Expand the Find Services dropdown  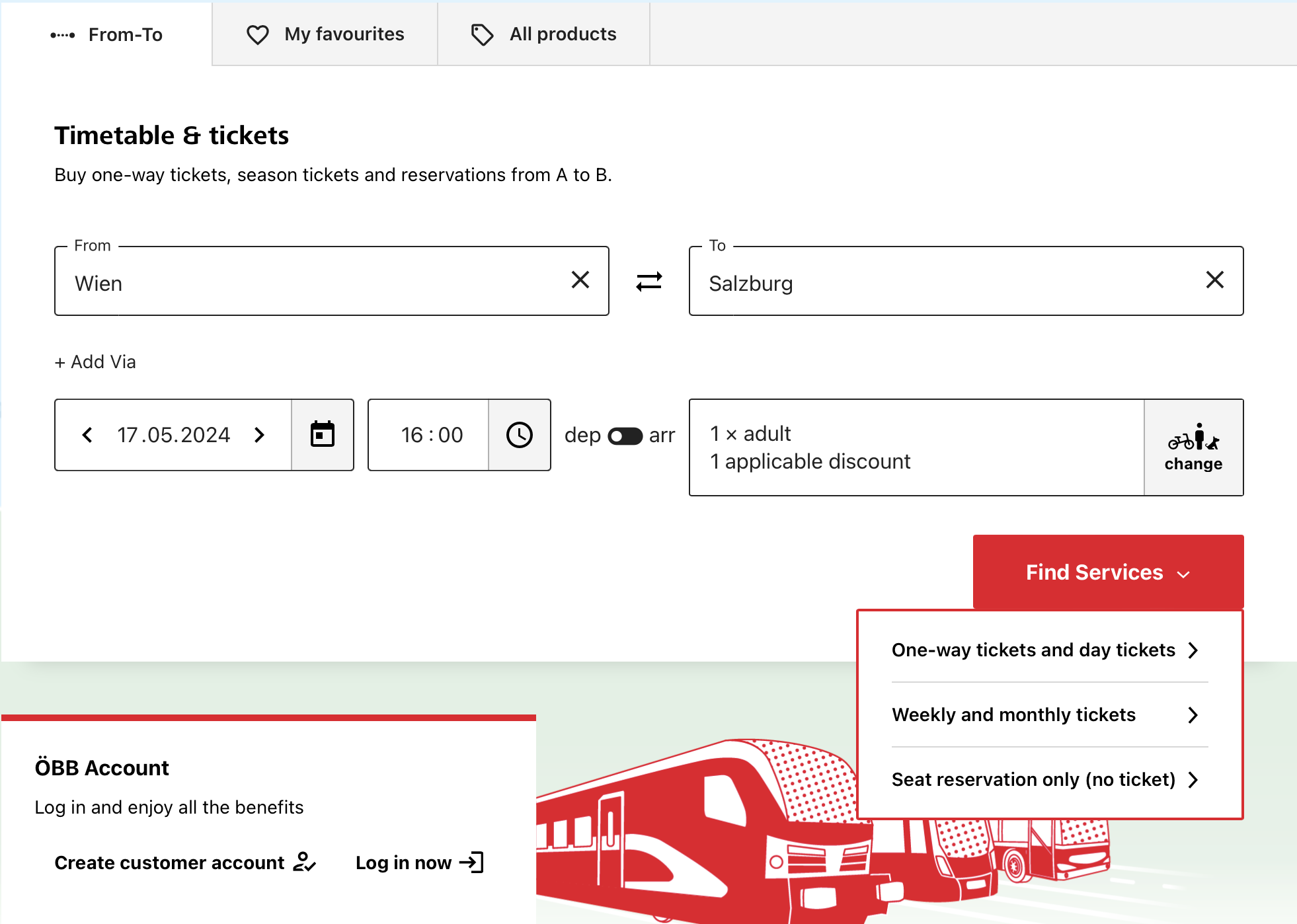pos(1108,572)
